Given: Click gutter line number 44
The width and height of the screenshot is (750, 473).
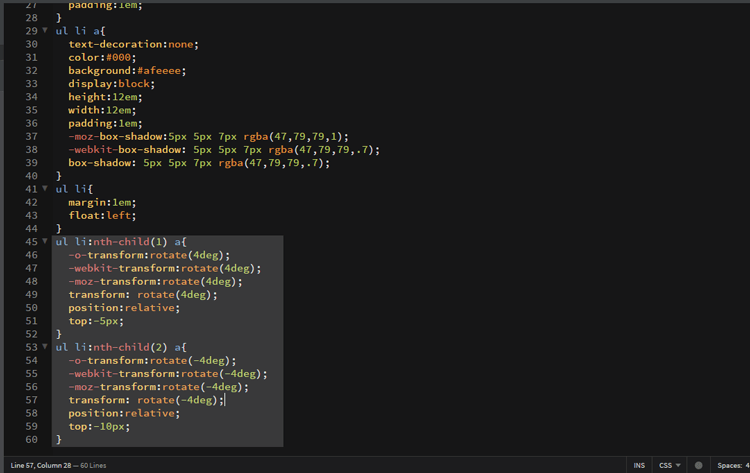Looking at the screenshot, I should tap(32, 229).
